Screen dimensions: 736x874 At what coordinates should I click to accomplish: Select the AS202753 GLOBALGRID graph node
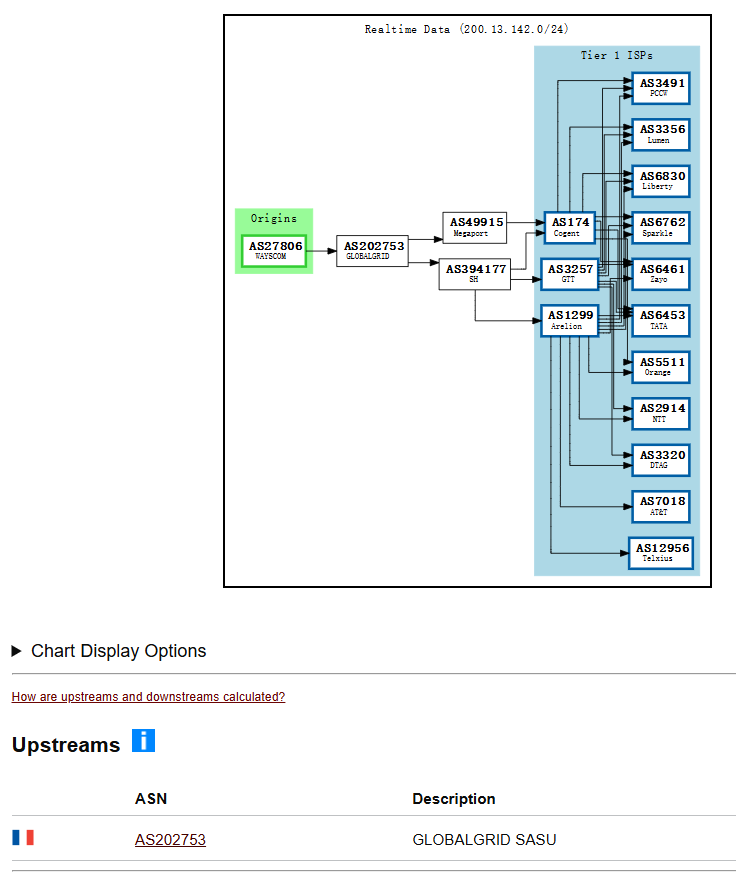coord(372,251)
